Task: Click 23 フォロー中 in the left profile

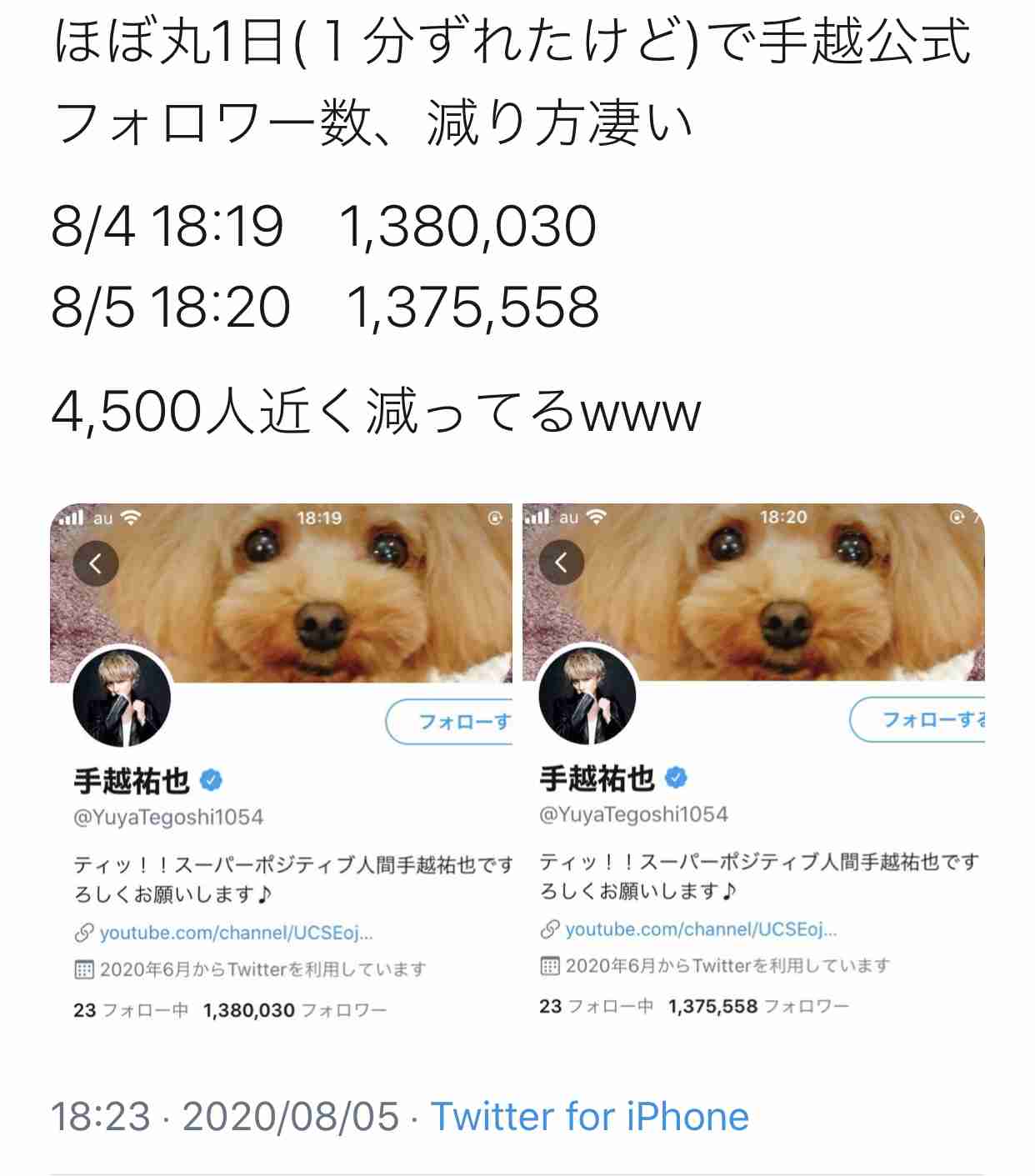Action: (x=131, y=1010)
